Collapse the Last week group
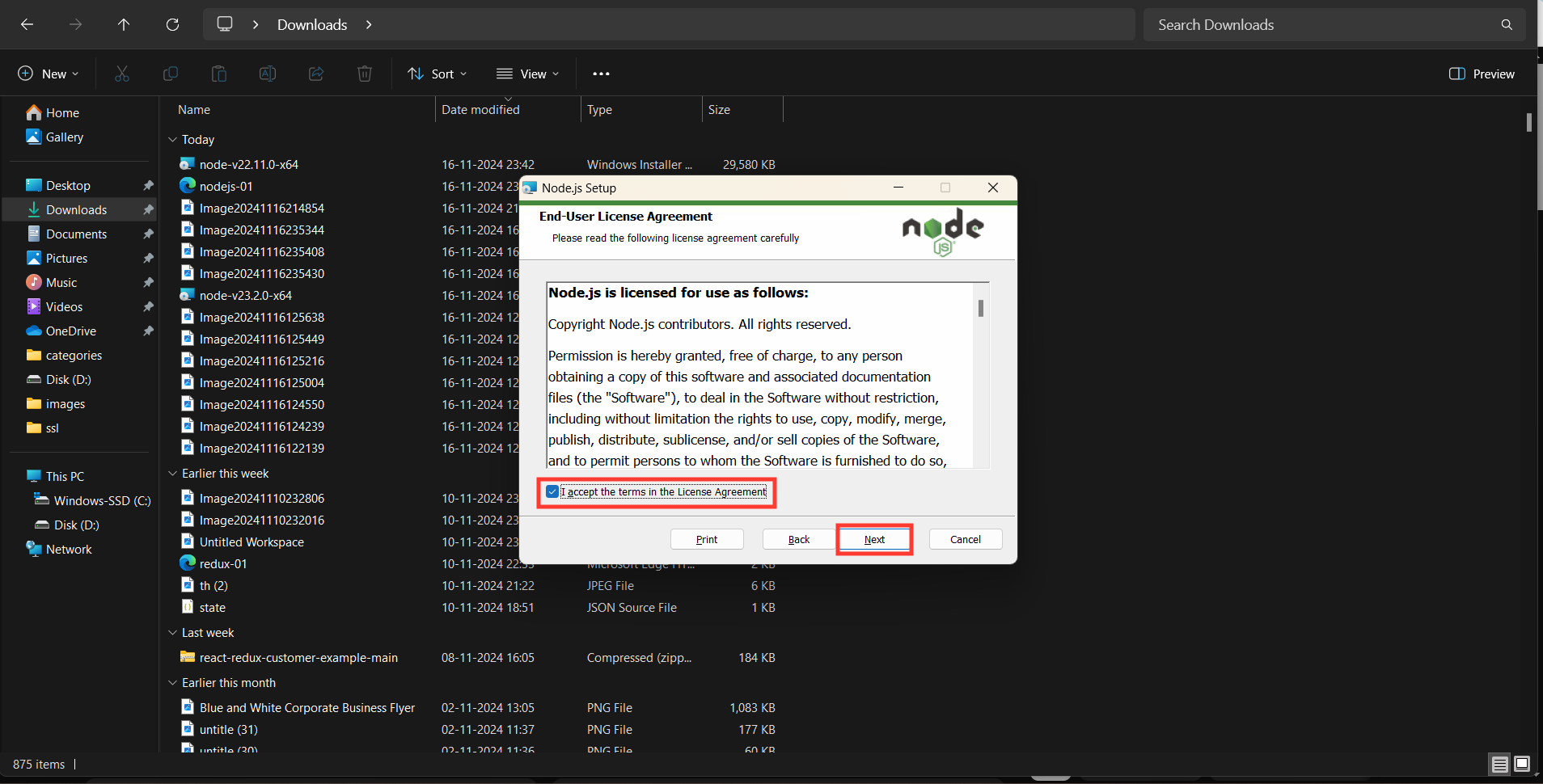Image resolution: width=1543 pixels, height=784 pixels. click(x=172, y=632)
